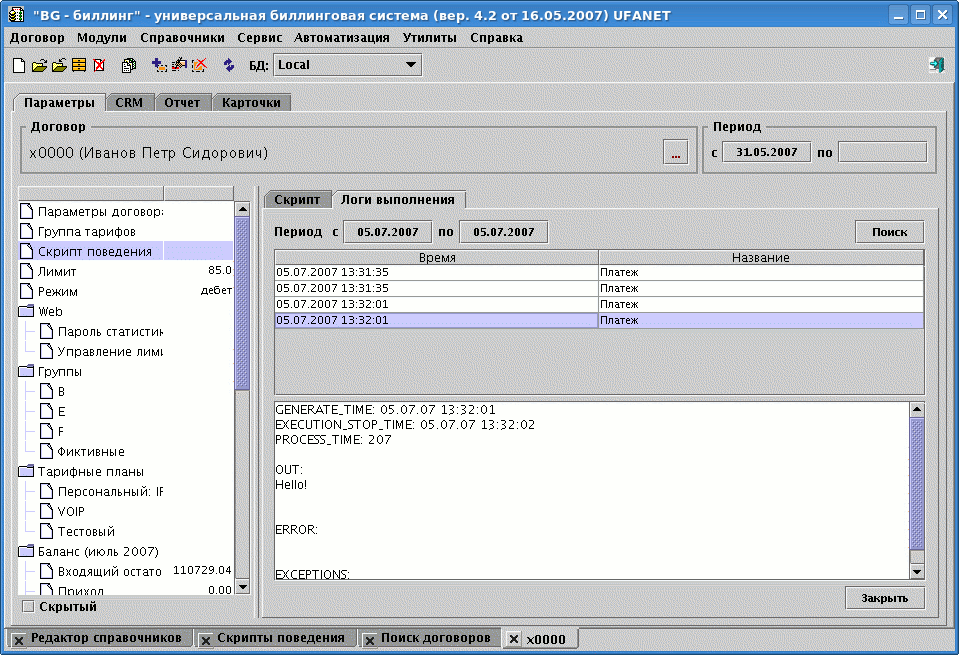
Task: Click the copy documents toolbar icon
Action: 129,65
